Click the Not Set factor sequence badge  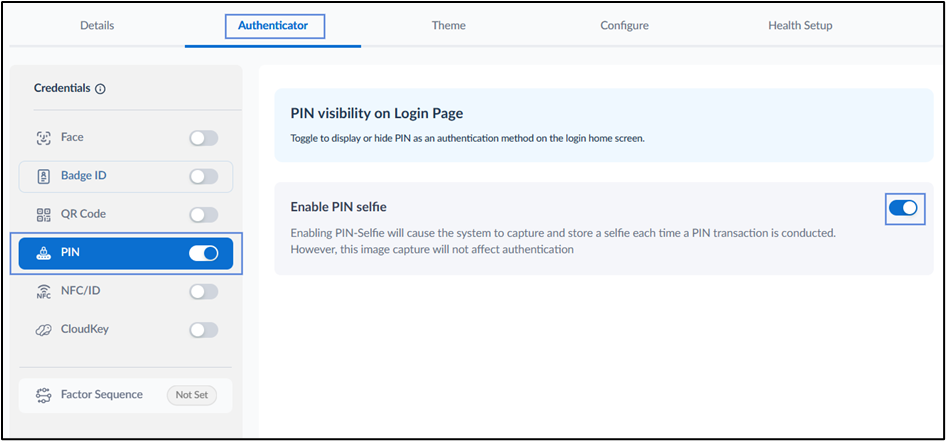click(x=191, y=395)
